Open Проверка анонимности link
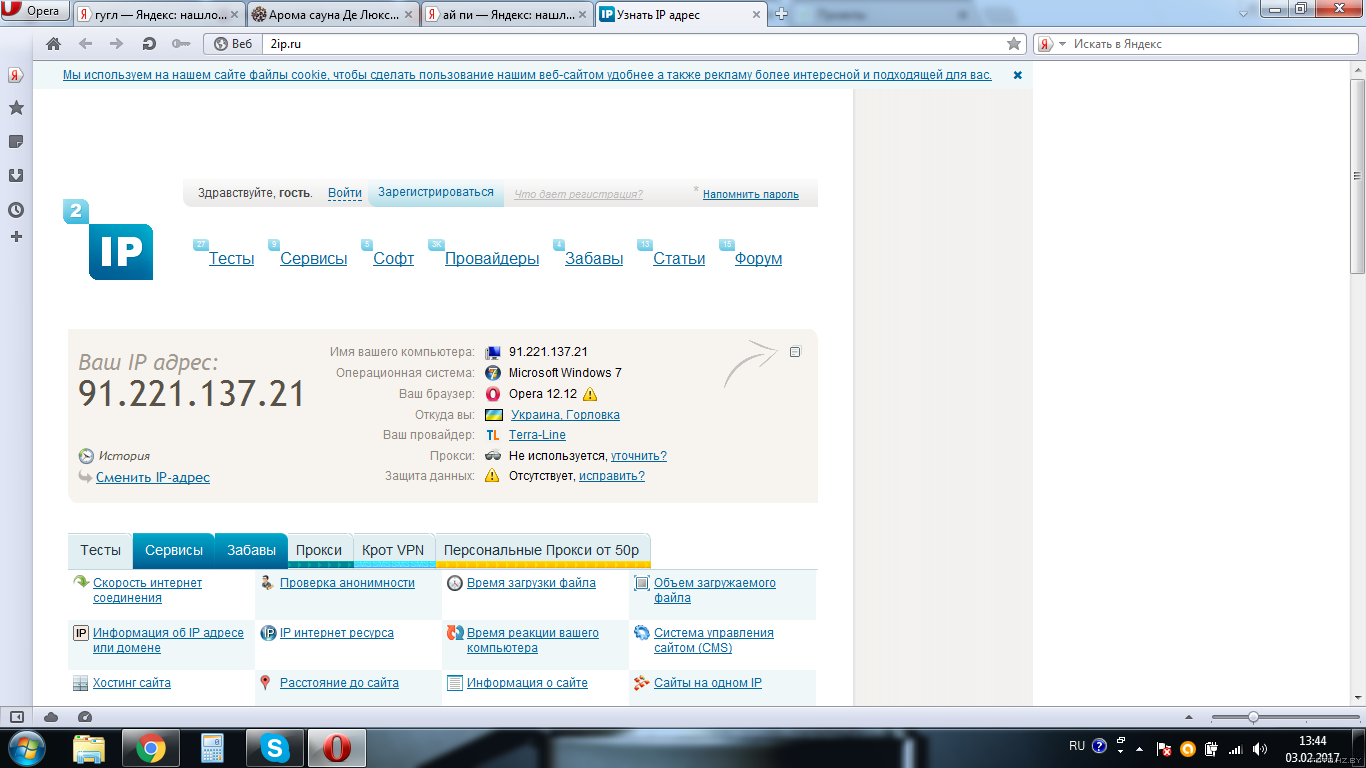The width and height of the screenshot is (1366, 768). coord(347,583)
